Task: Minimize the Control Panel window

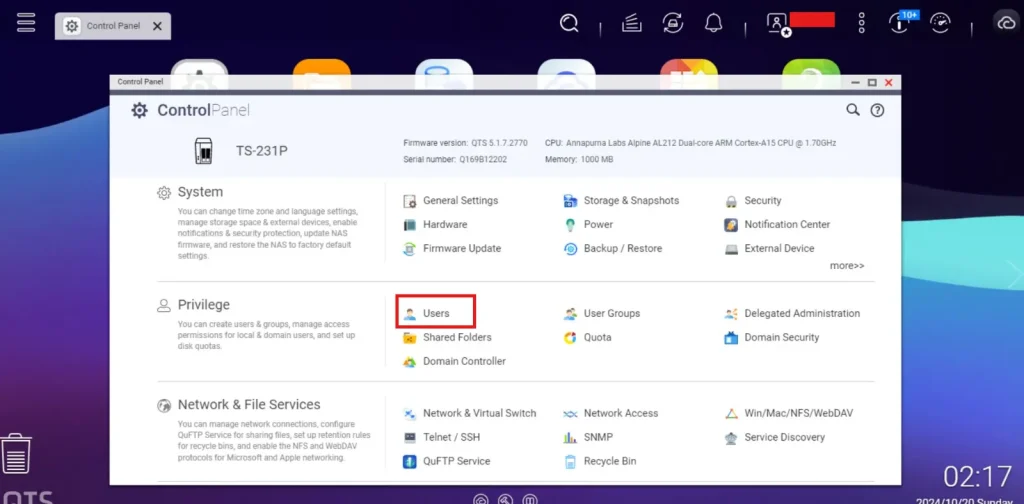Action: click(x=856, y=82)
